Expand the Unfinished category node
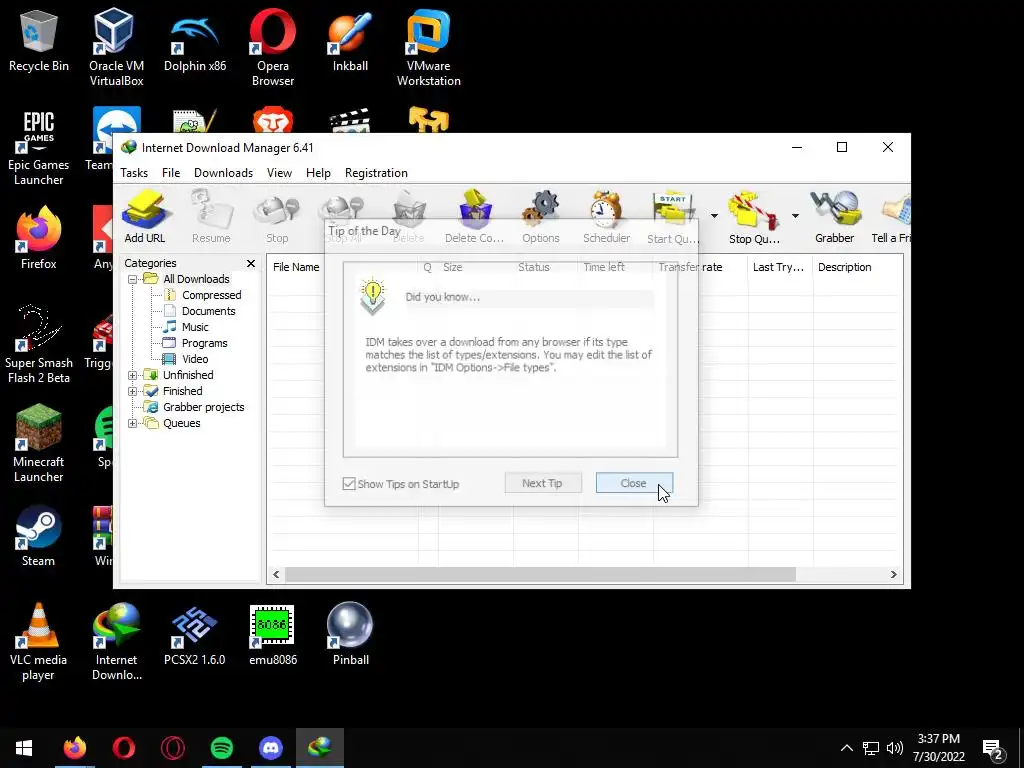 [133, 375]
